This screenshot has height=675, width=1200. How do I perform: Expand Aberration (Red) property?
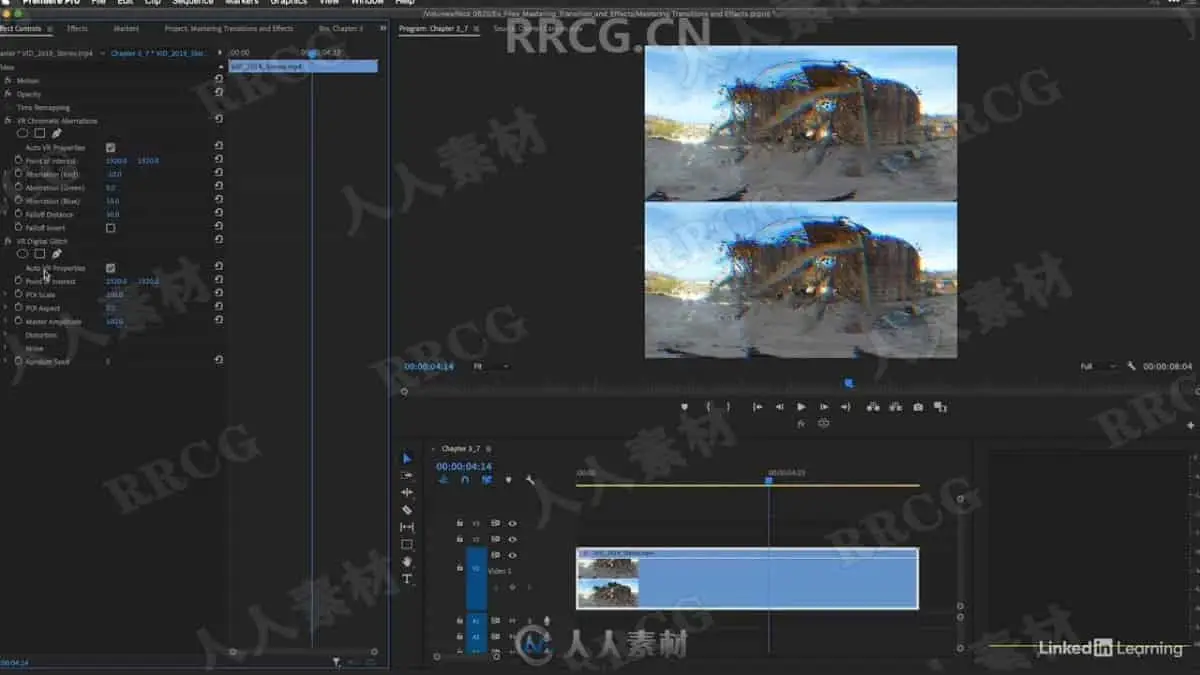pos(6,174)
